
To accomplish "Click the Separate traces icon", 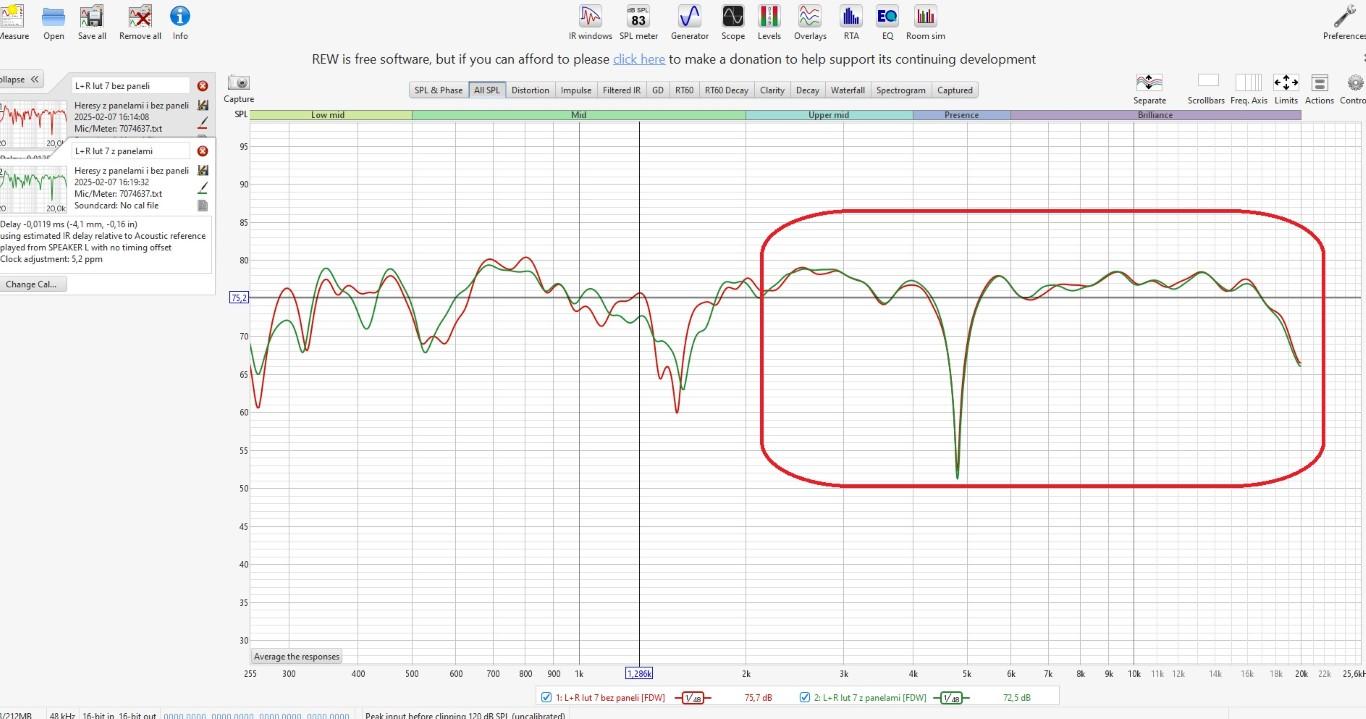I will pyautogui.click(x=1149, y=83).
